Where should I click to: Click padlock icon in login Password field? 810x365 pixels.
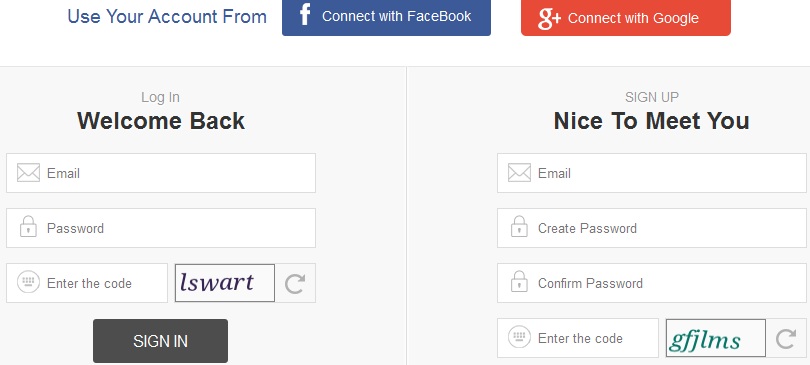tap(28, 227)
